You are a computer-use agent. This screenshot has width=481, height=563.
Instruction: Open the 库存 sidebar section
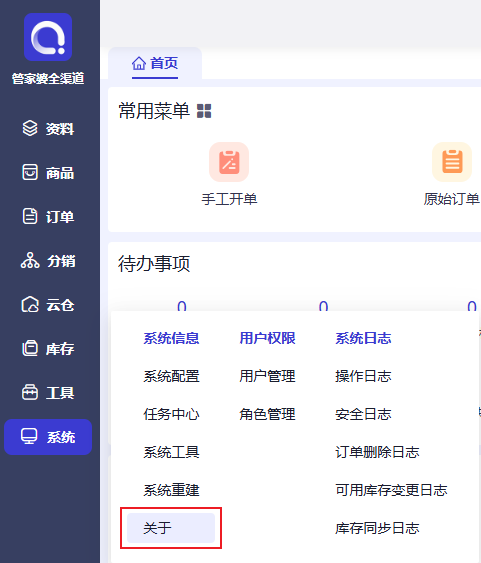tap(48, 349)
